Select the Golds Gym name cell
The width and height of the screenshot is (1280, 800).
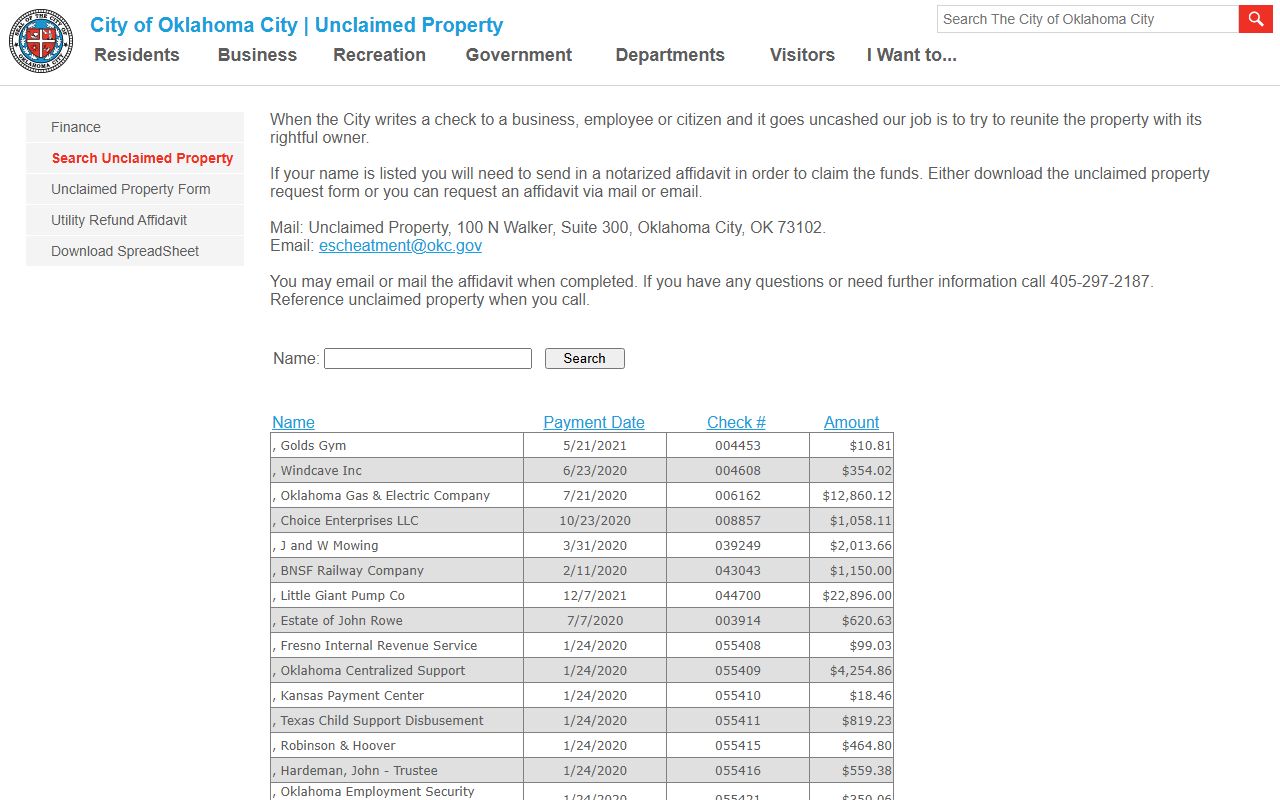coord(397,445)
